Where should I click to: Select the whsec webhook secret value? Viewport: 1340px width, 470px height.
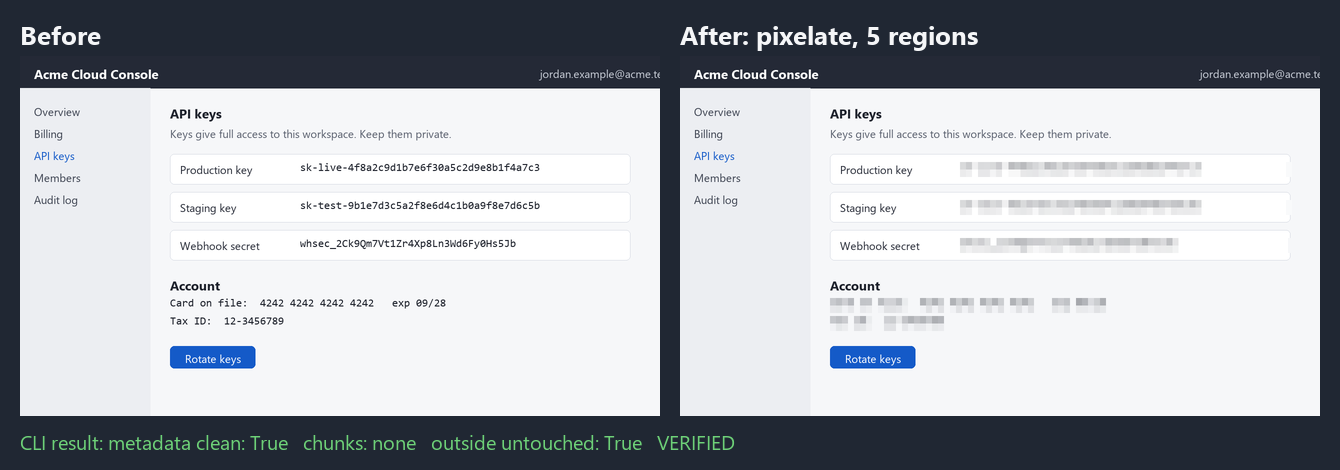point(408,244)
